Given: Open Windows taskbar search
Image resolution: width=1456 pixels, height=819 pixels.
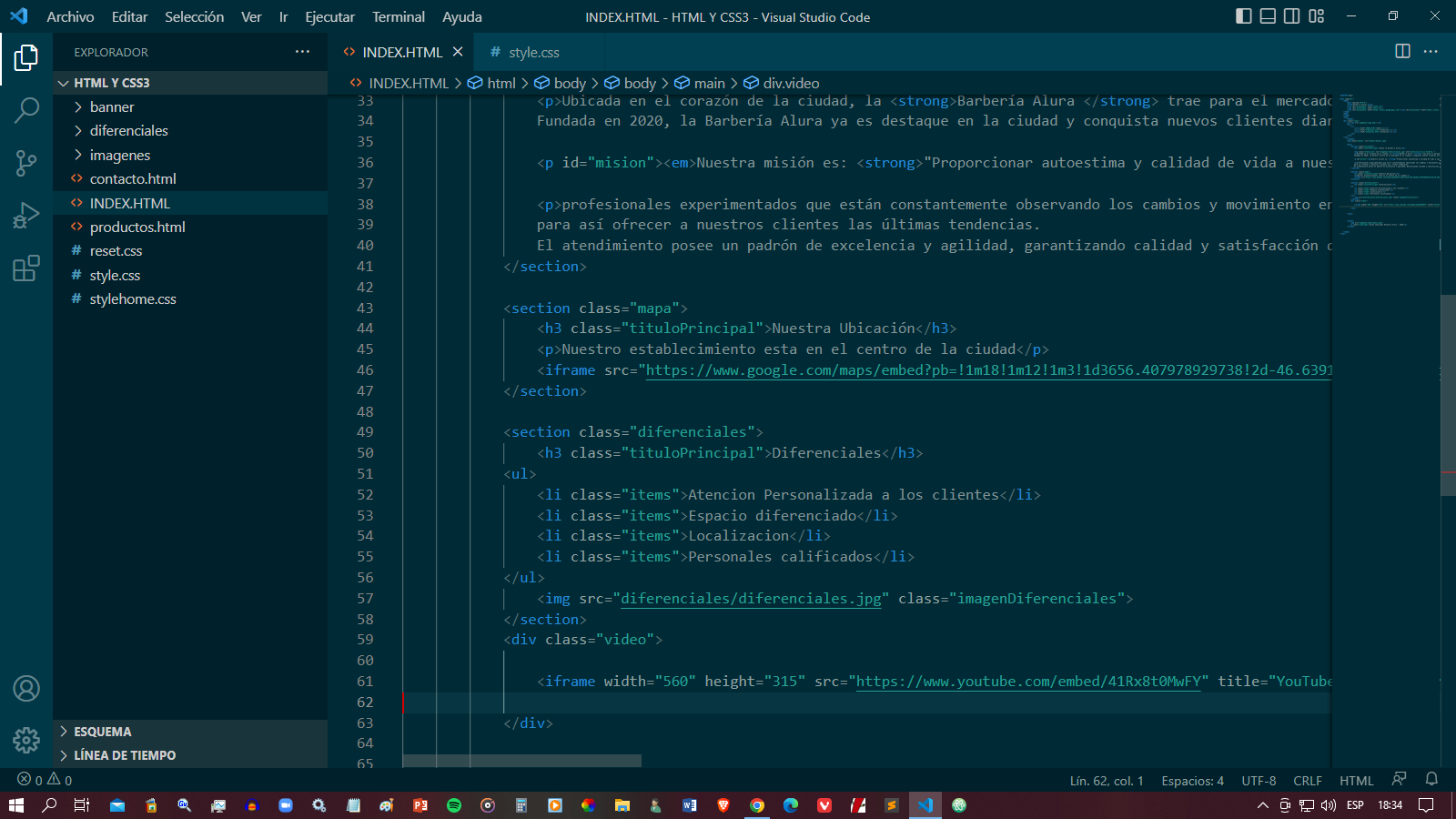Looking at the screenshot, I should [49, 805].
